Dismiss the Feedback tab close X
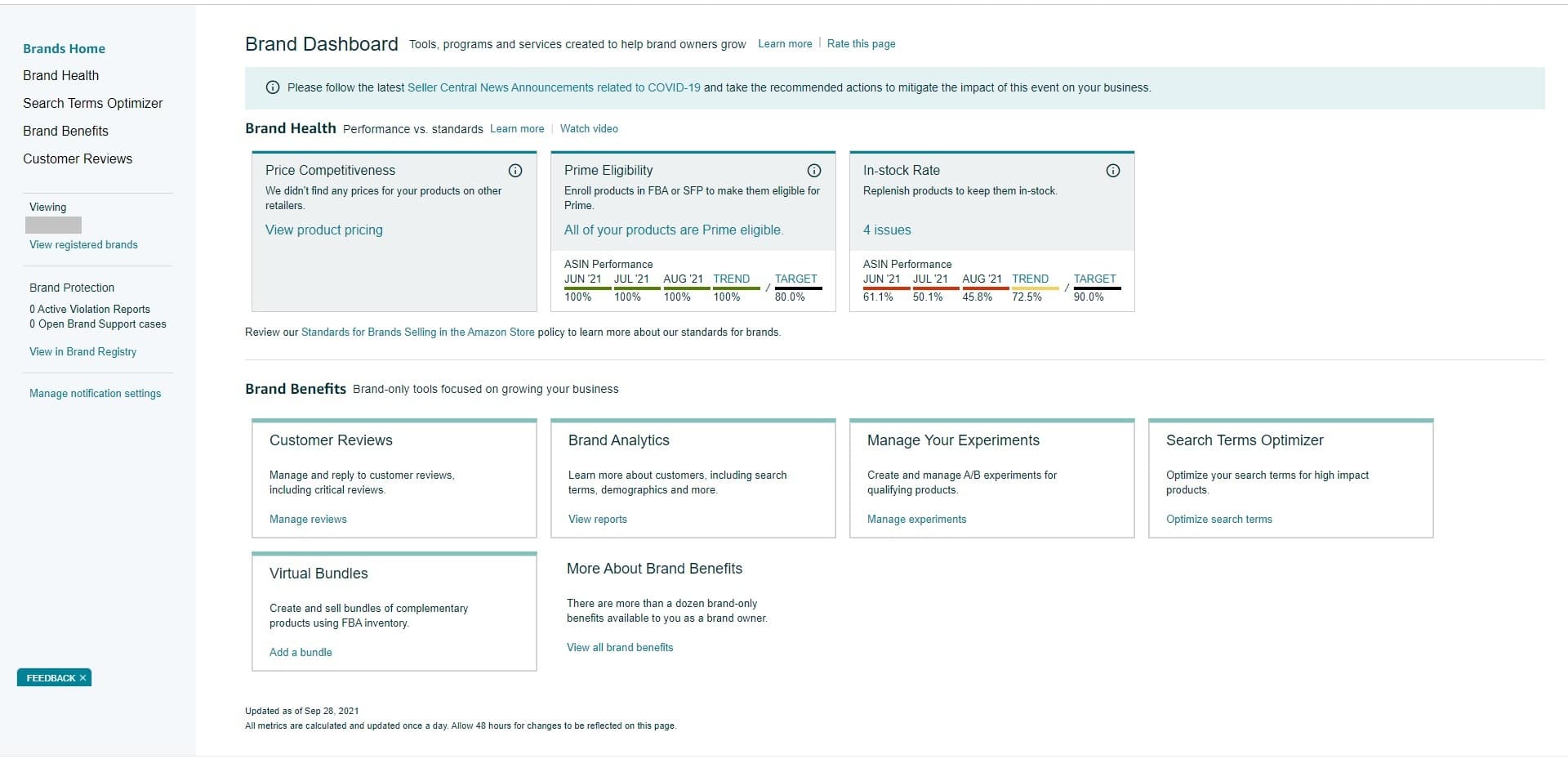 (82, 678)
